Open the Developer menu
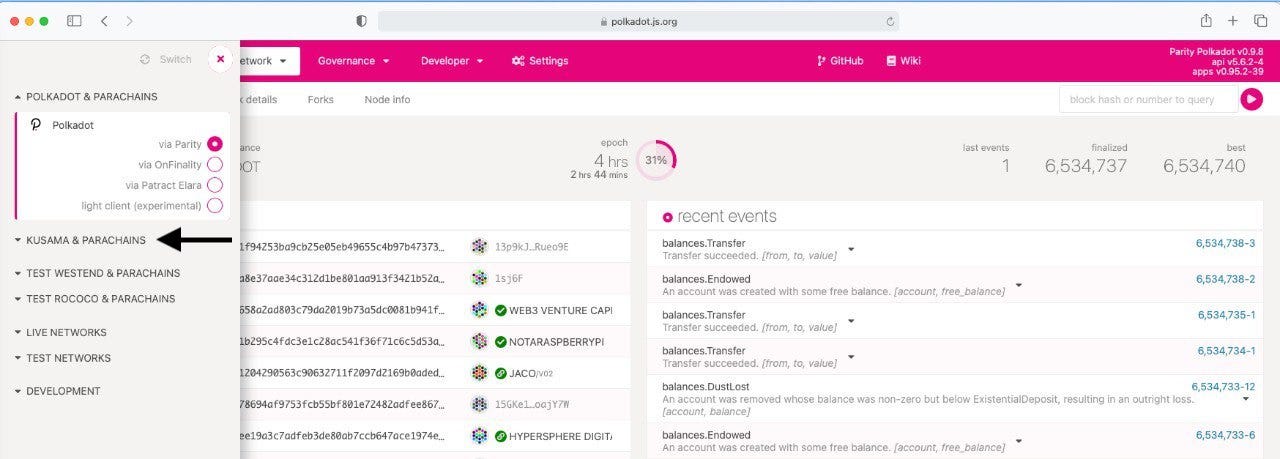The height and width of the screenshot is (459, 1280). click(452, 61)
